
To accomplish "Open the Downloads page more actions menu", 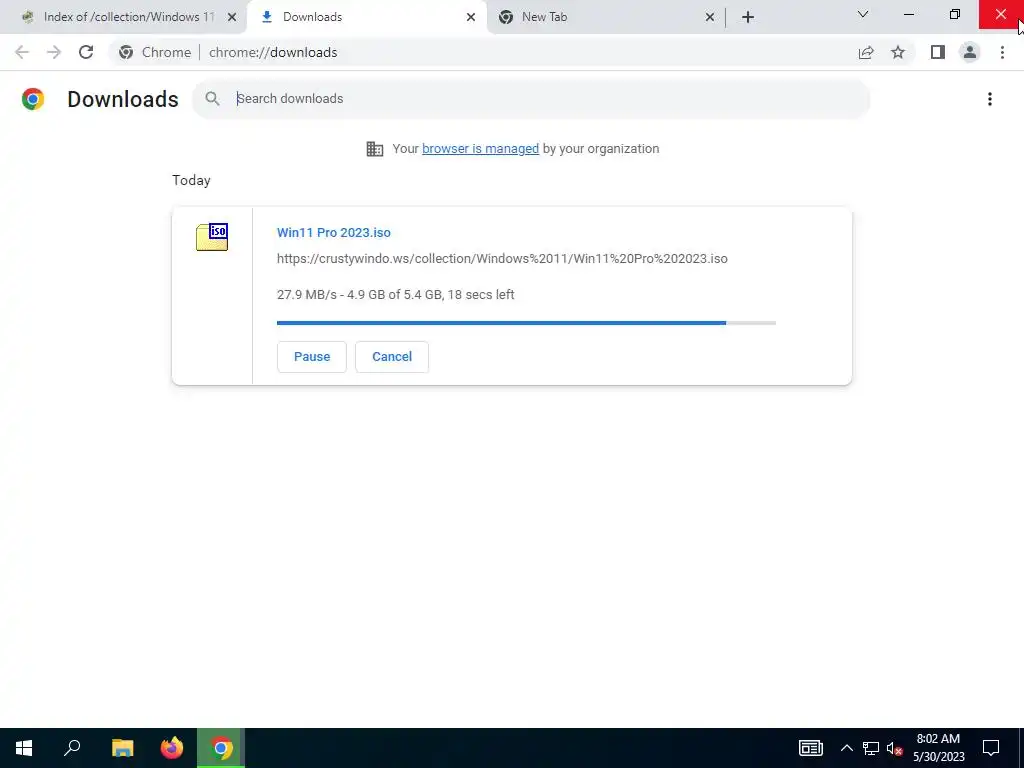I will pyautogui.click(x=990, y=99).
